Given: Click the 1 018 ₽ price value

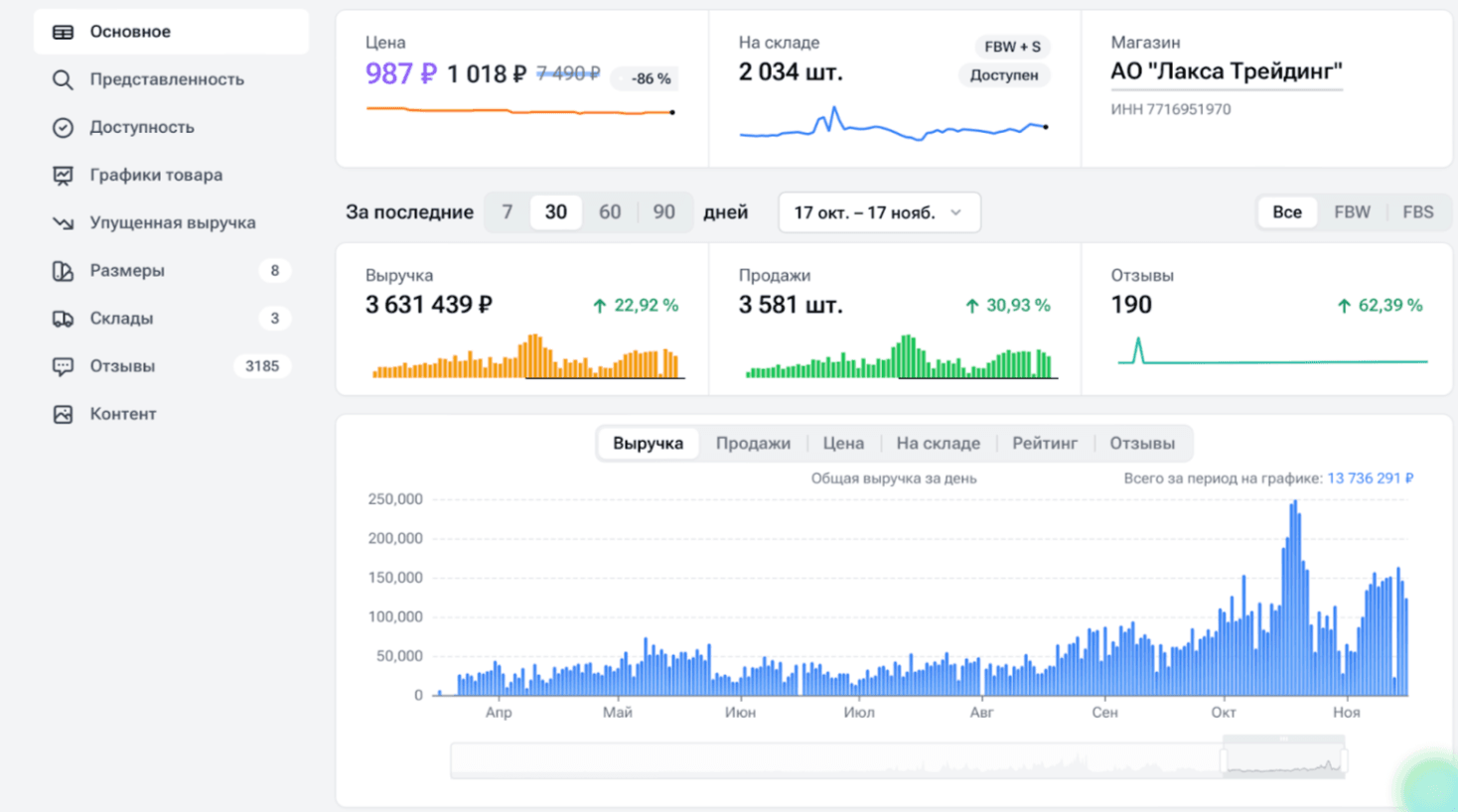Looking at the screenshot, I should 487,74.
